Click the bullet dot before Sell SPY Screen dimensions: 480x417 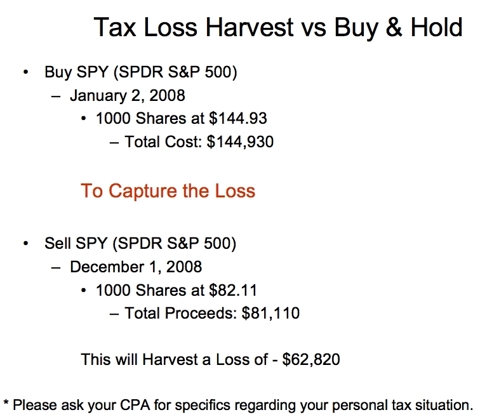click(x=26, y=243)
